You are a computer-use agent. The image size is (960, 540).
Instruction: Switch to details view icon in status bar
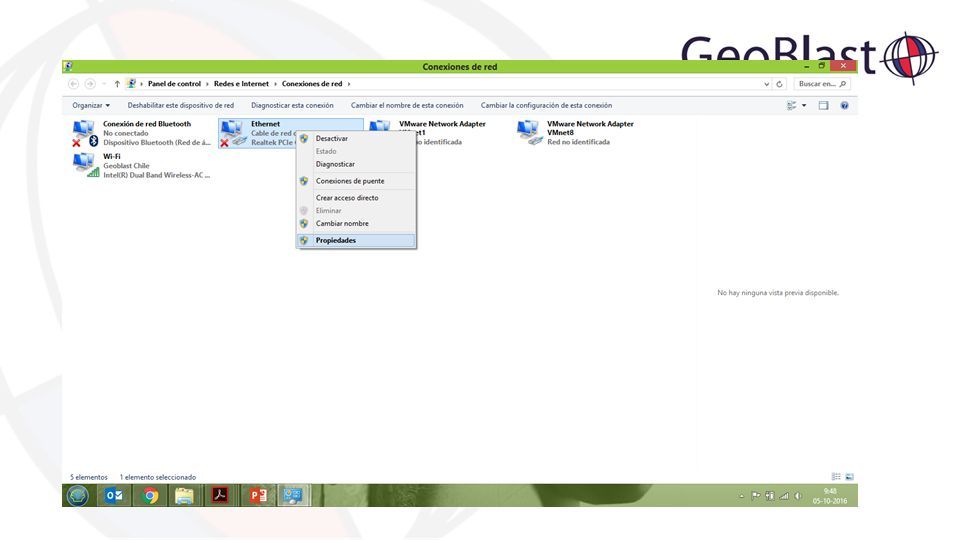click(x=836, y=476)
